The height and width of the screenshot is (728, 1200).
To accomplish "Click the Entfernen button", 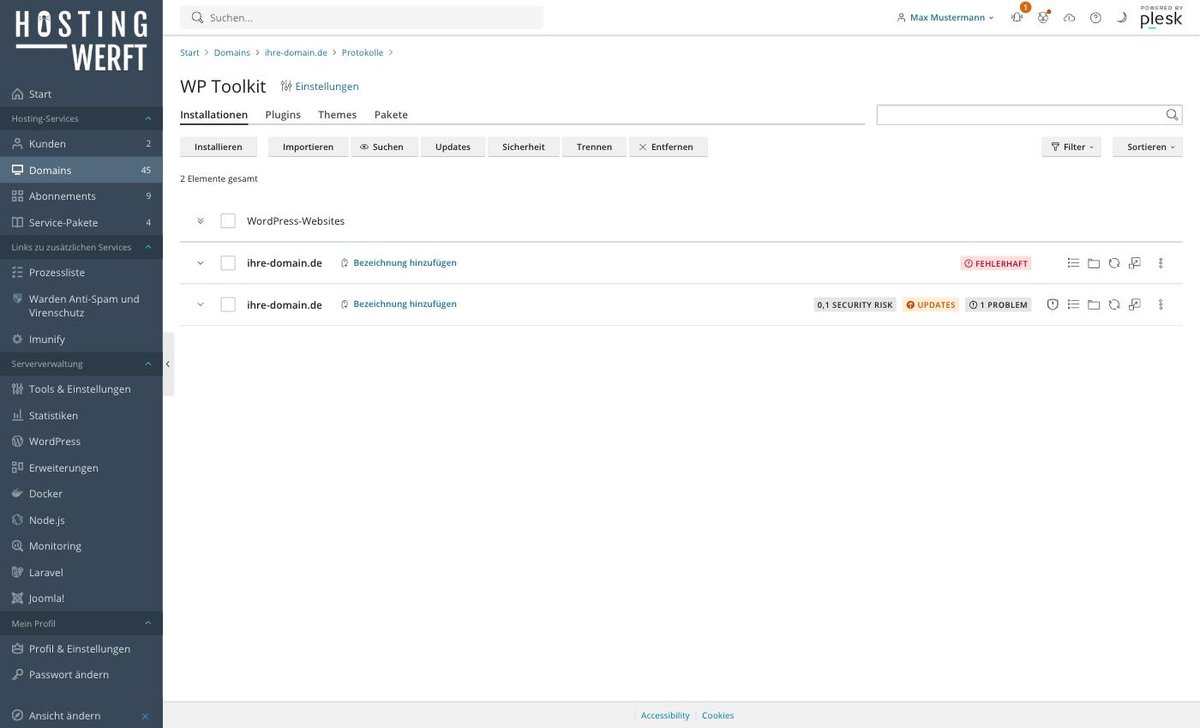I will pos(668,147).
